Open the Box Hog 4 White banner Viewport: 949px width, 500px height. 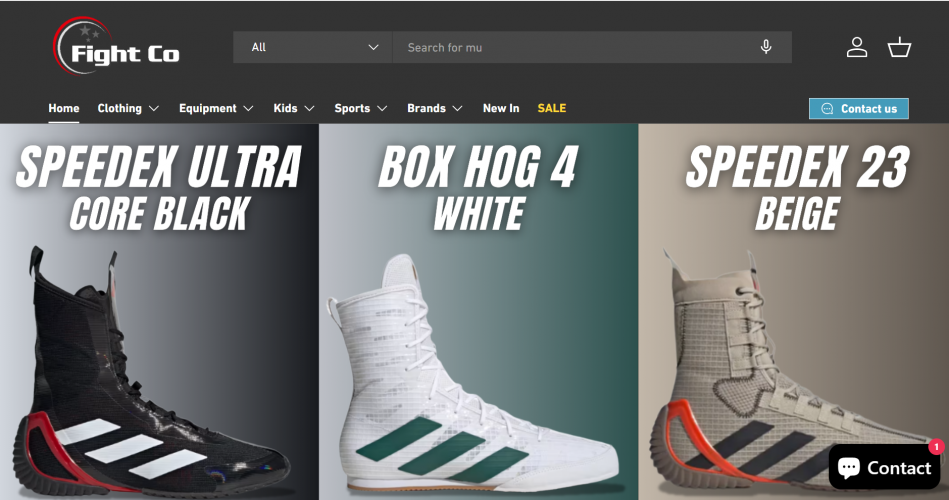tap(478, 312)
